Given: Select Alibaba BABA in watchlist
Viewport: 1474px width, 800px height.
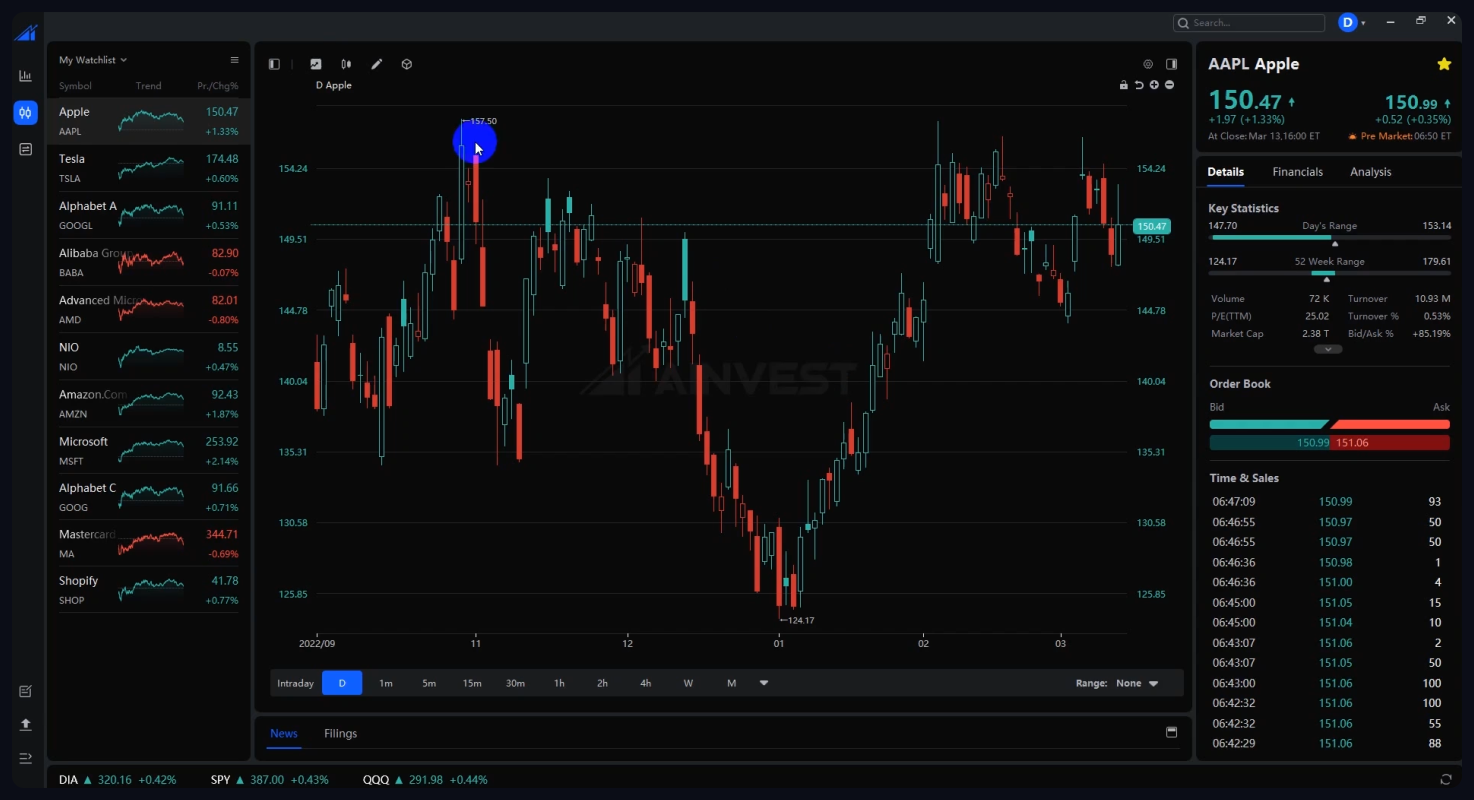Looking at the screenshot, I should pyautogui.click(x=149, y=262).
